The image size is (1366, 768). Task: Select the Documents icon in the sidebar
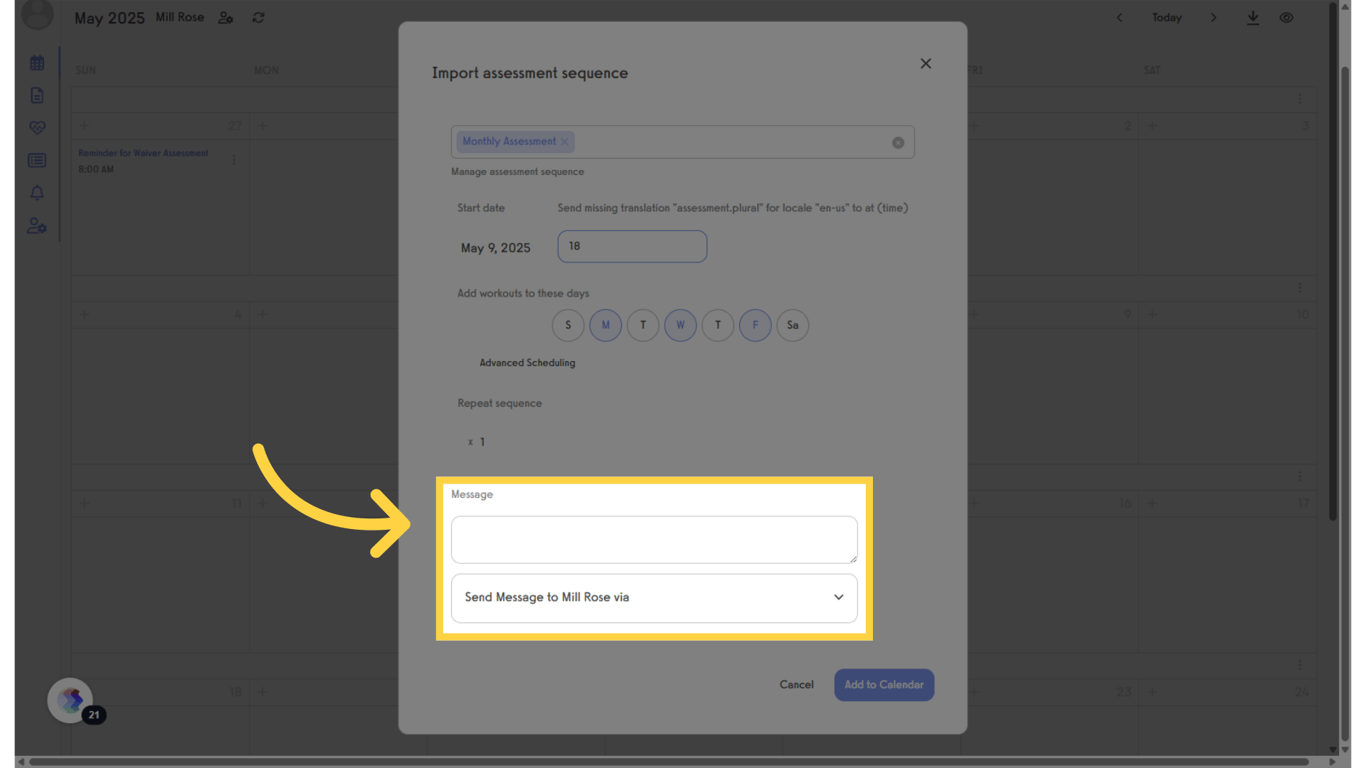pos(36,94)
